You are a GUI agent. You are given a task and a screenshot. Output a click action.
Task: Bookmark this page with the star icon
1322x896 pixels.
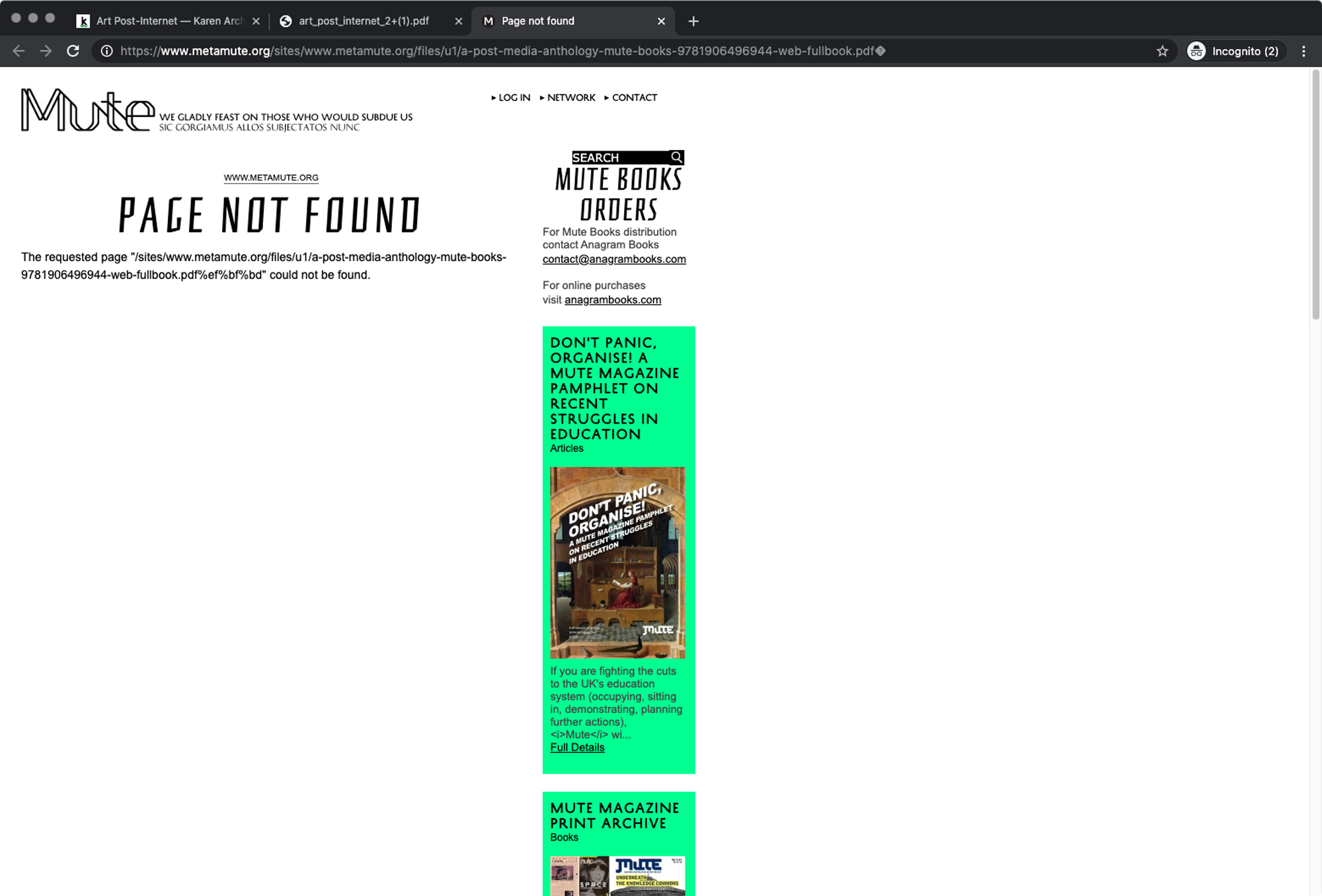1162,51
